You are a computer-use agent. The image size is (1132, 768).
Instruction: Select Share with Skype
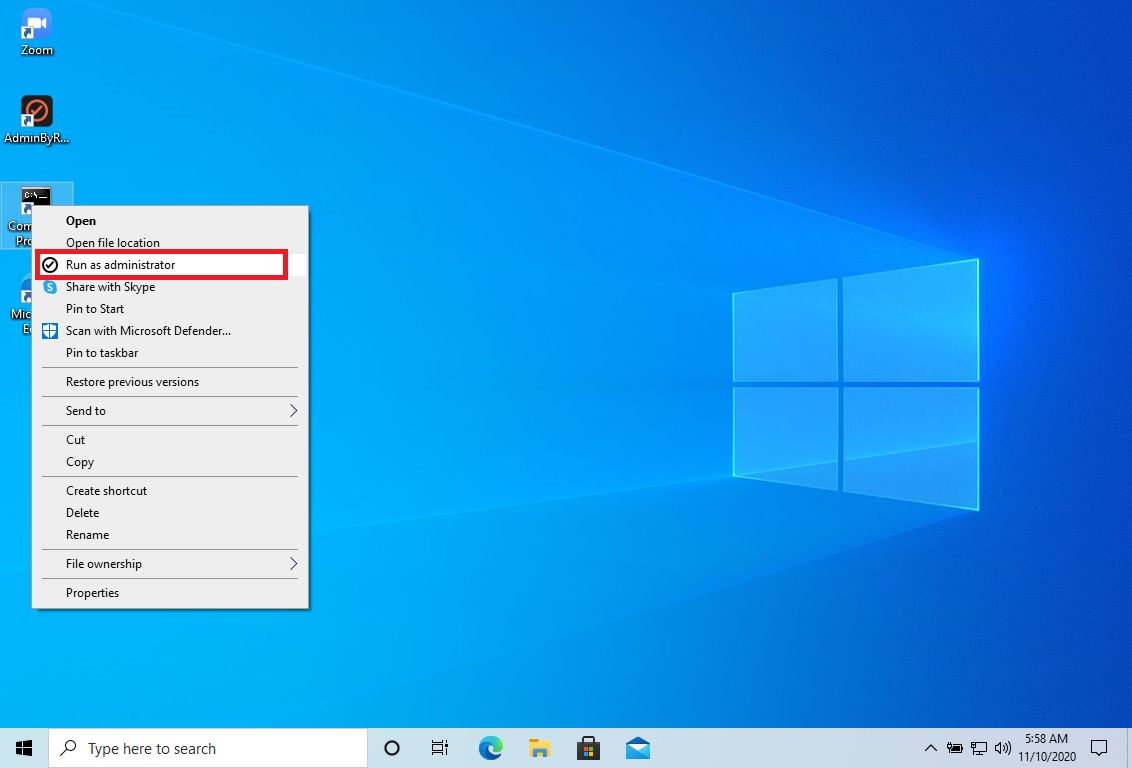tap(170, 287)
